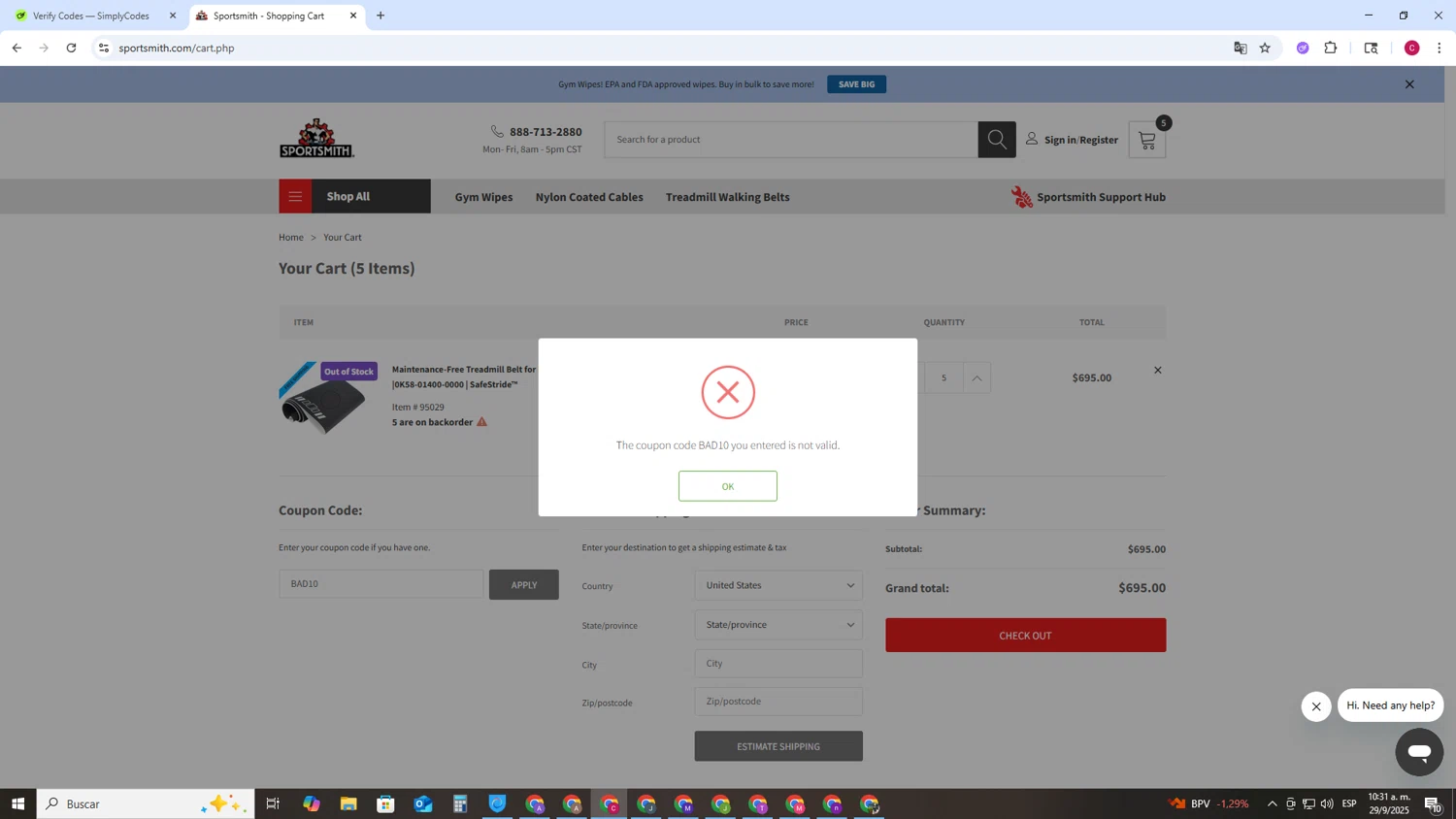Open the Sportsmith Support Hub link

1088,197
